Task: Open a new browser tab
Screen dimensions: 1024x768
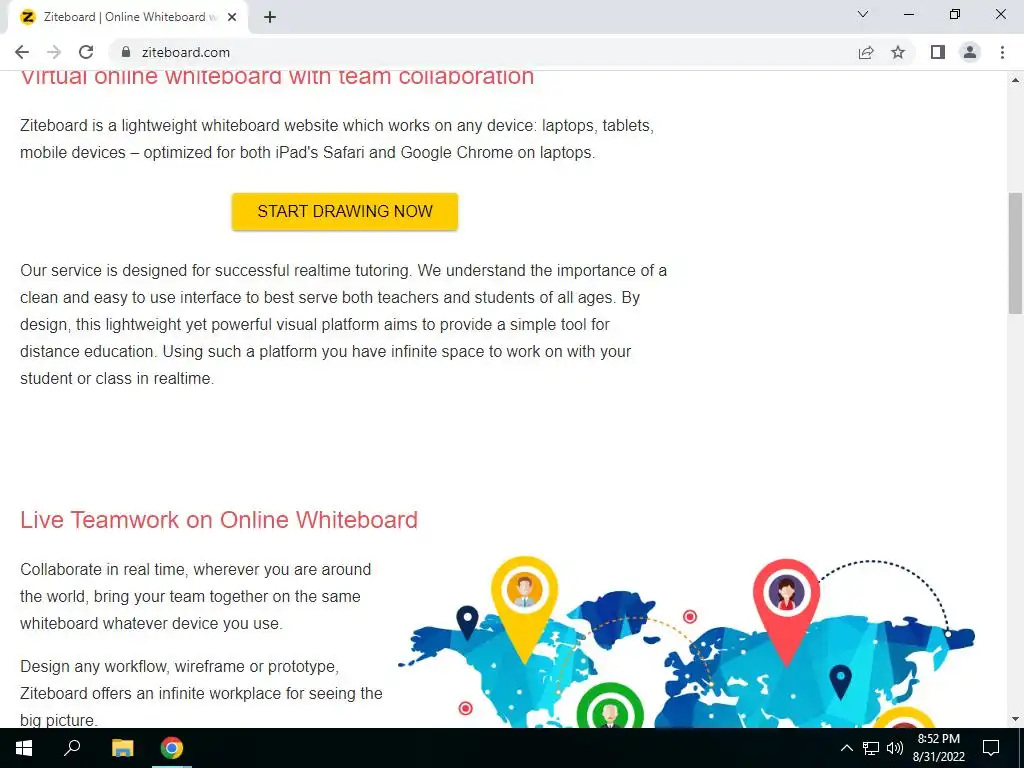Action: click(x=270, y=17)
